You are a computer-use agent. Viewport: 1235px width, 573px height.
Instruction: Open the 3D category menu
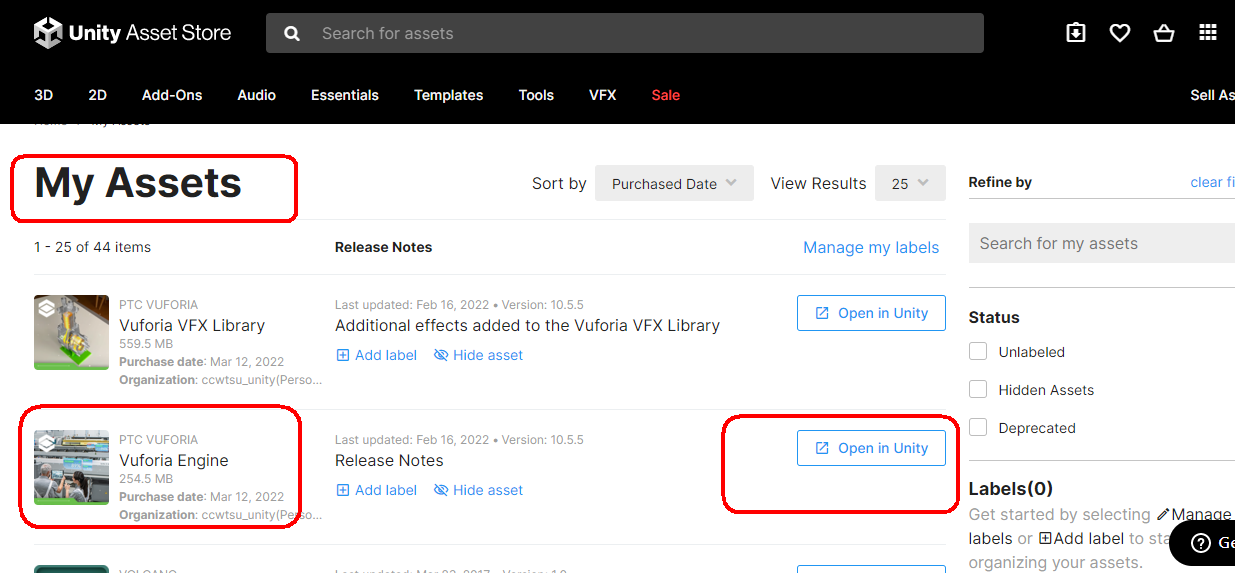click(43, 95)
